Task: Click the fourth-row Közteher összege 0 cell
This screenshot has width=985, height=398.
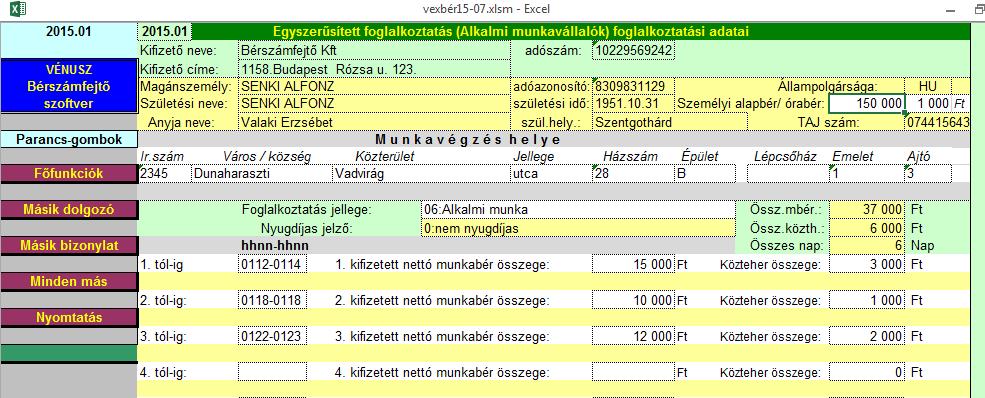Action: 867,372
